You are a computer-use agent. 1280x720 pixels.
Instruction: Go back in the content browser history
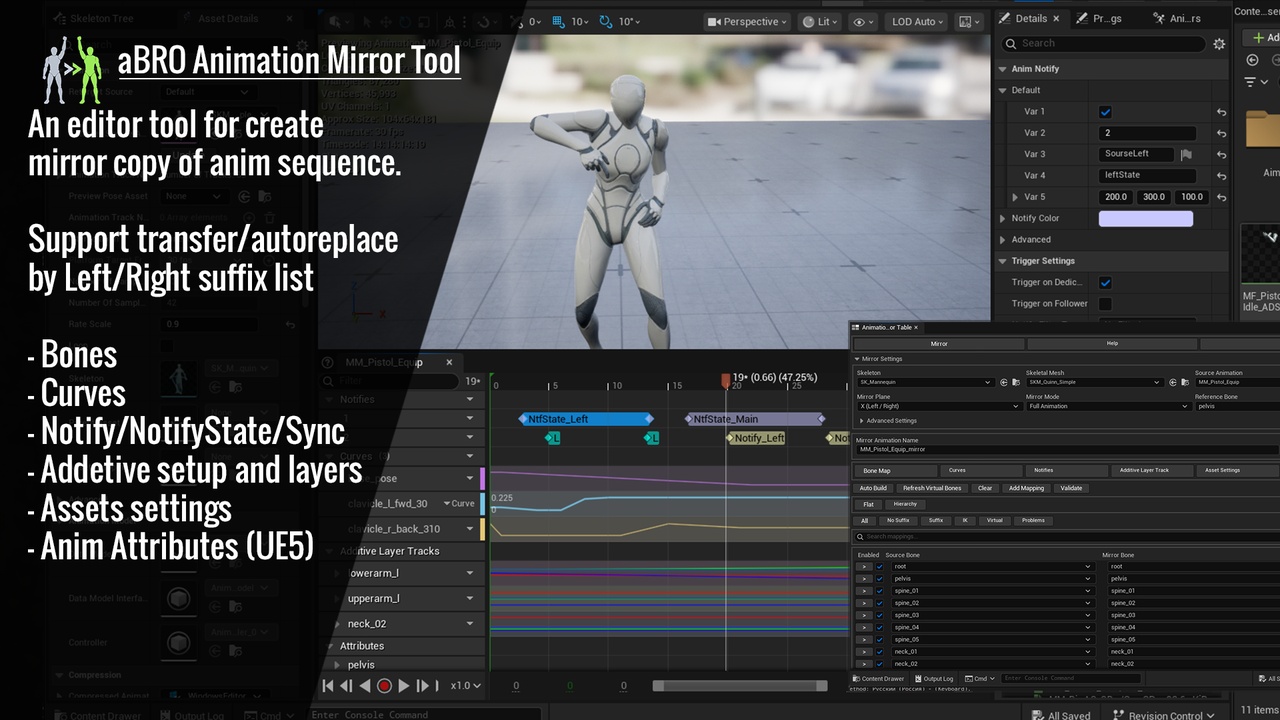tap(1252, 60)
